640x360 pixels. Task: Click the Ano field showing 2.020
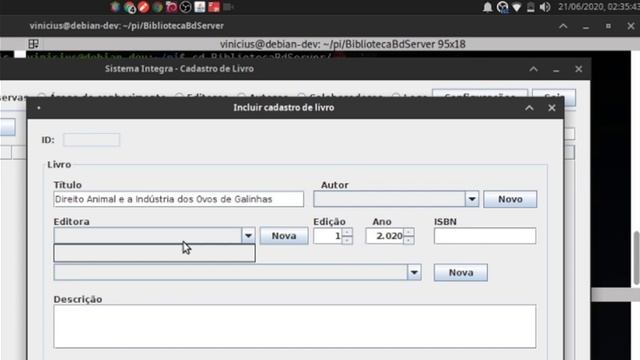384,236
